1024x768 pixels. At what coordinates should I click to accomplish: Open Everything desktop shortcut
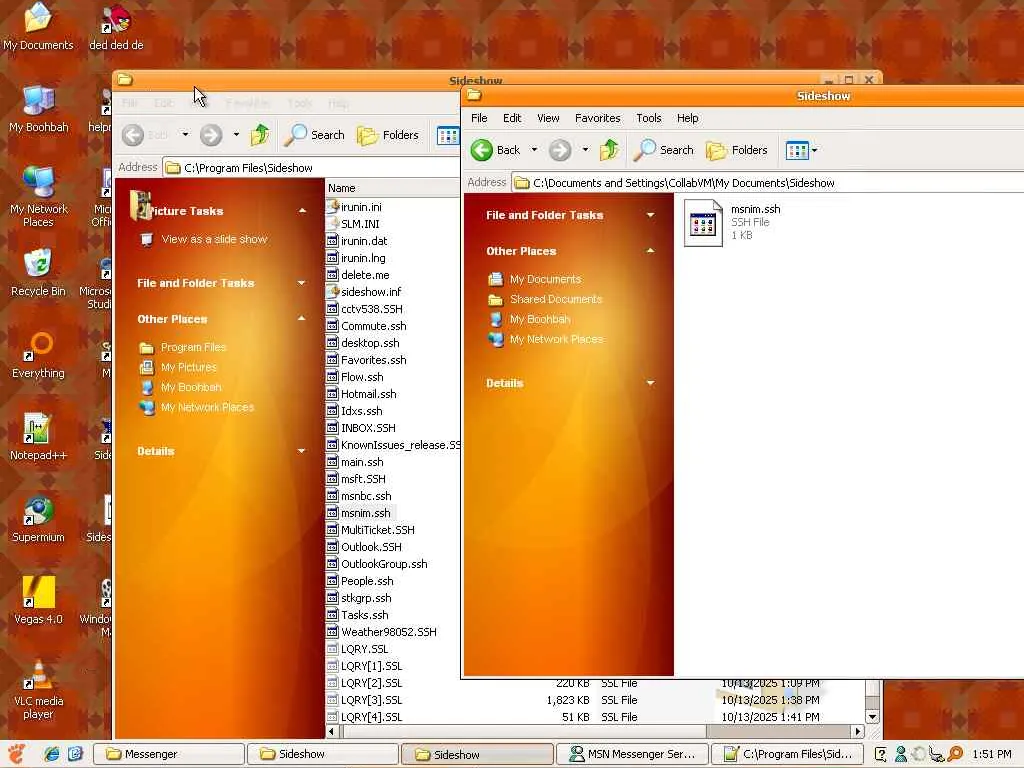pos(39,355)
